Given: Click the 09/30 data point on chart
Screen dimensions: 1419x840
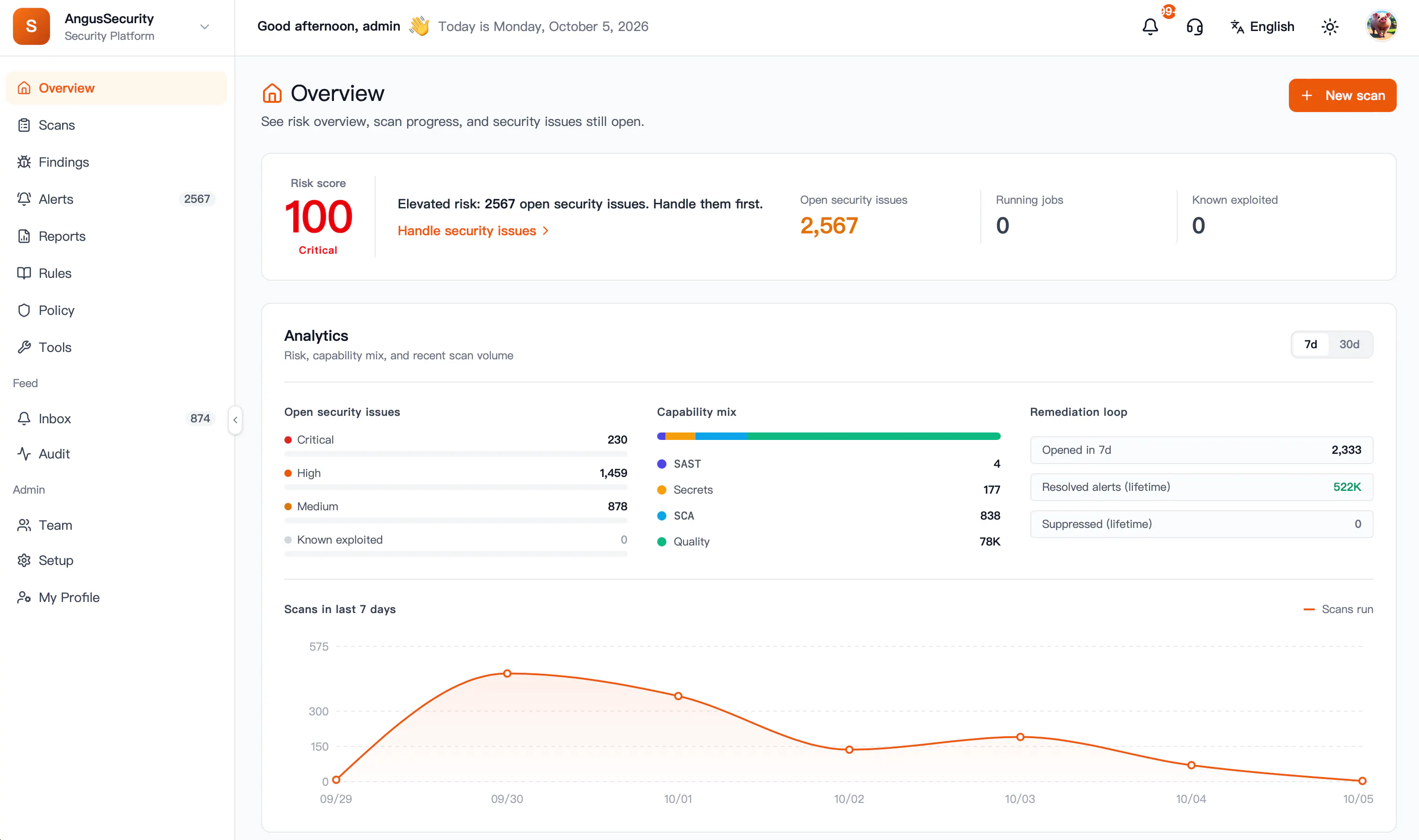Looking at the screenshot, I should [507, 673].
